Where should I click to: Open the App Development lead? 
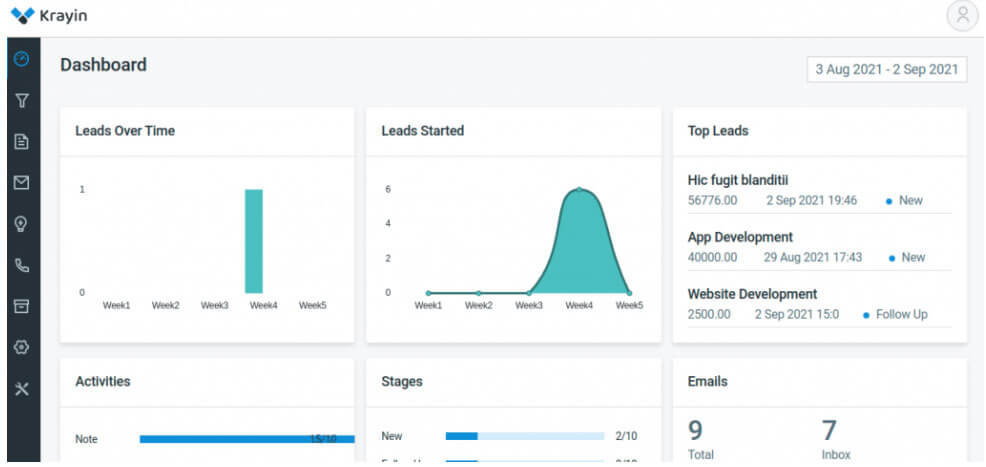(740, 237)
